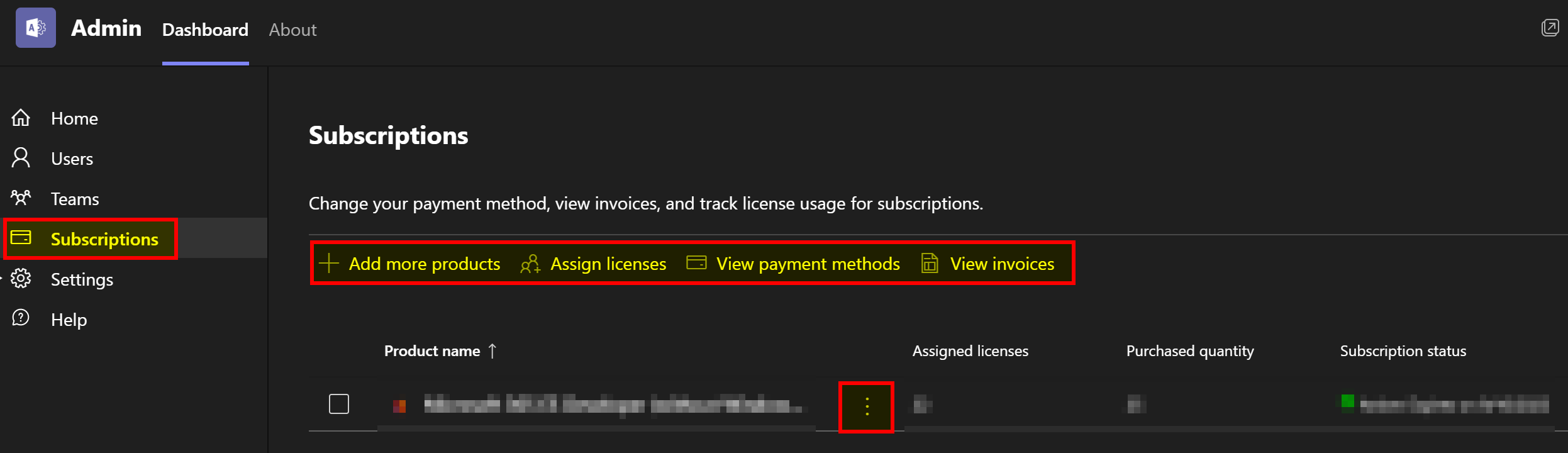Click Add more products

pos(410,264)
